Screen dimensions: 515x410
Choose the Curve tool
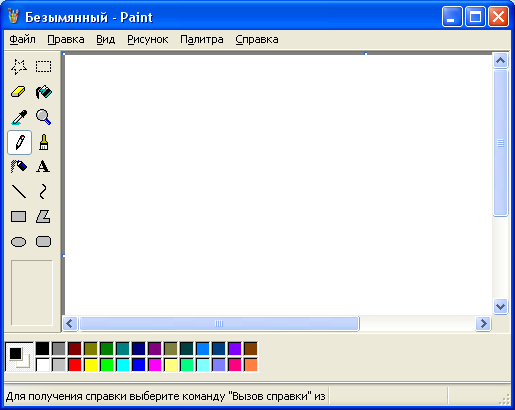43,192
